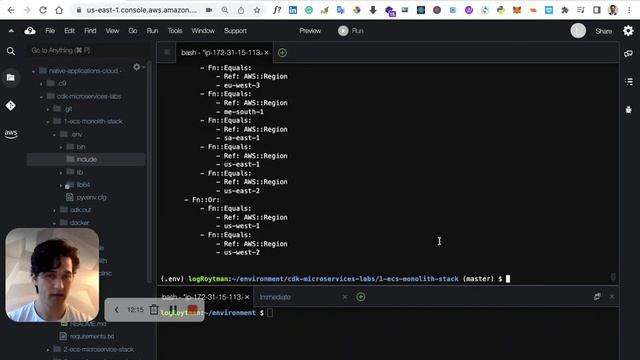Click the Preview button

click(310, 31)
